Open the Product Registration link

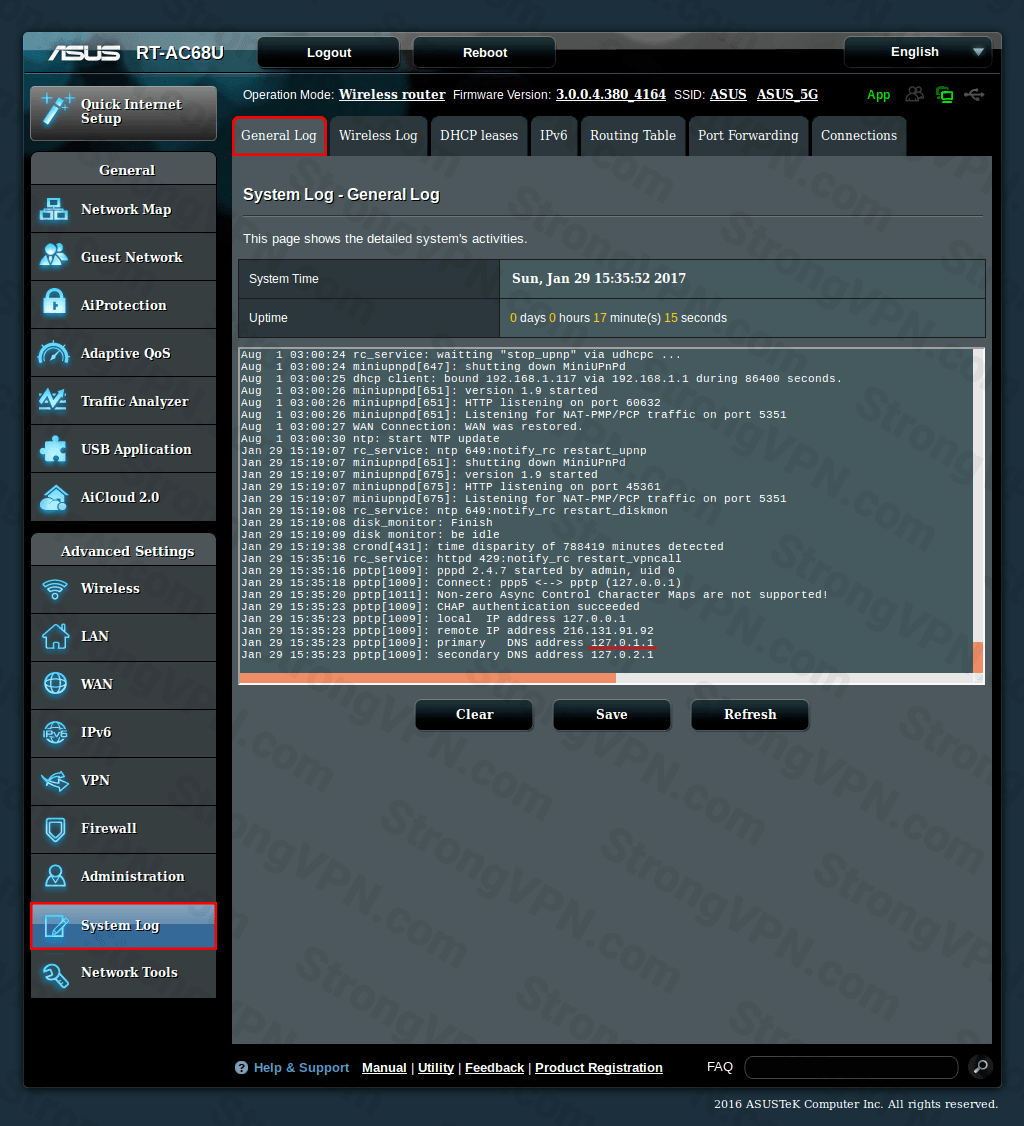[599, 1068]
